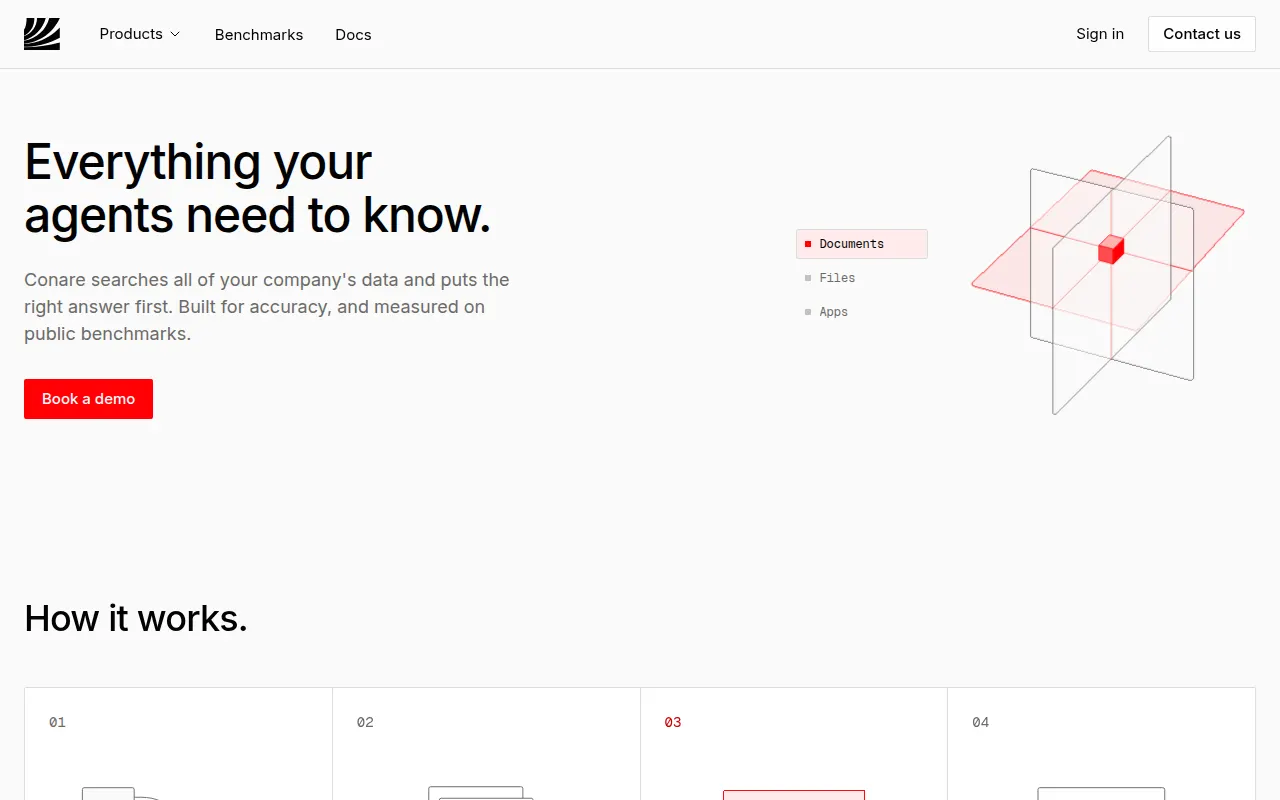Select the Files layer option
The width and height of the screenshot is (1280, 800).
pyautogui.click(x=862, y=278)
